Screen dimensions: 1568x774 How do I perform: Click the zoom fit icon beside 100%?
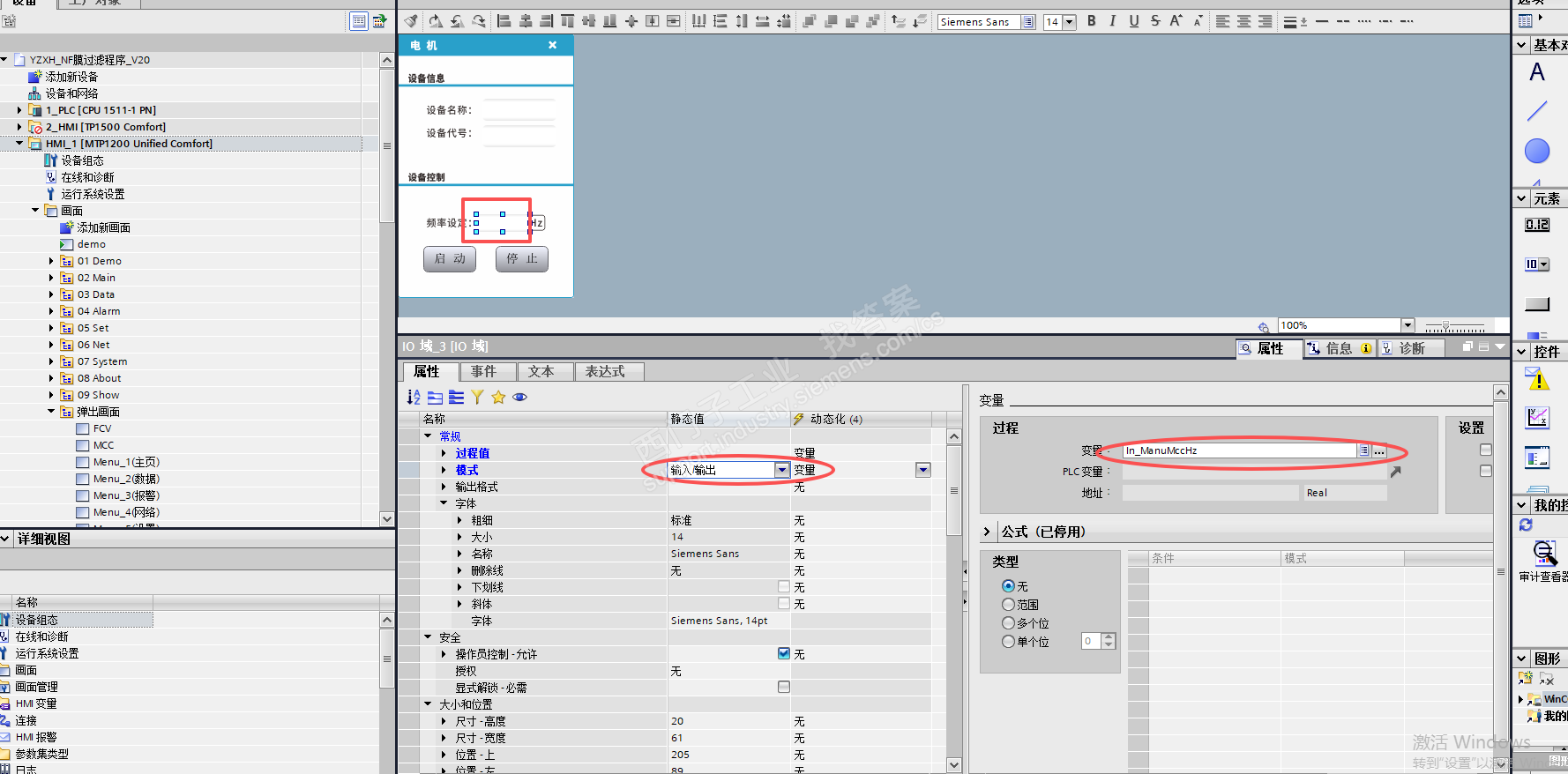coord(1263,326)
